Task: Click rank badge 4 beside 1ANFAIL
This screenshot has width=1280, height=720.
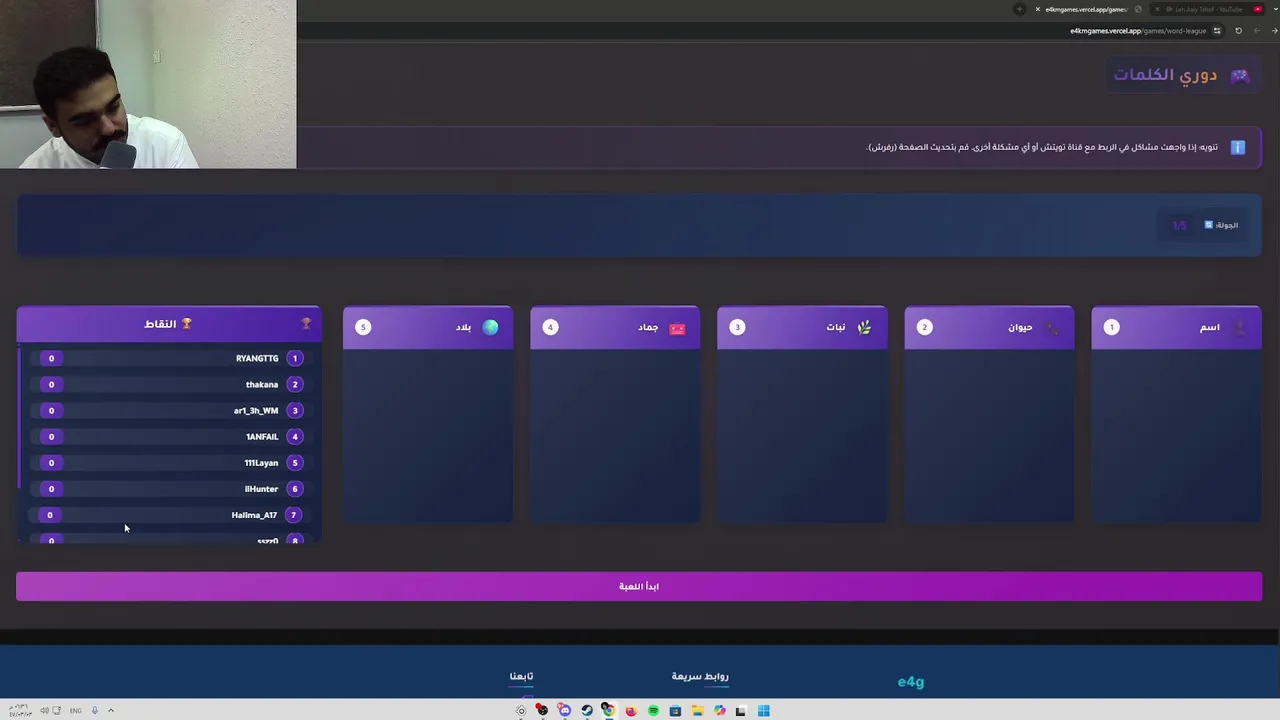Action: [295, 436]
